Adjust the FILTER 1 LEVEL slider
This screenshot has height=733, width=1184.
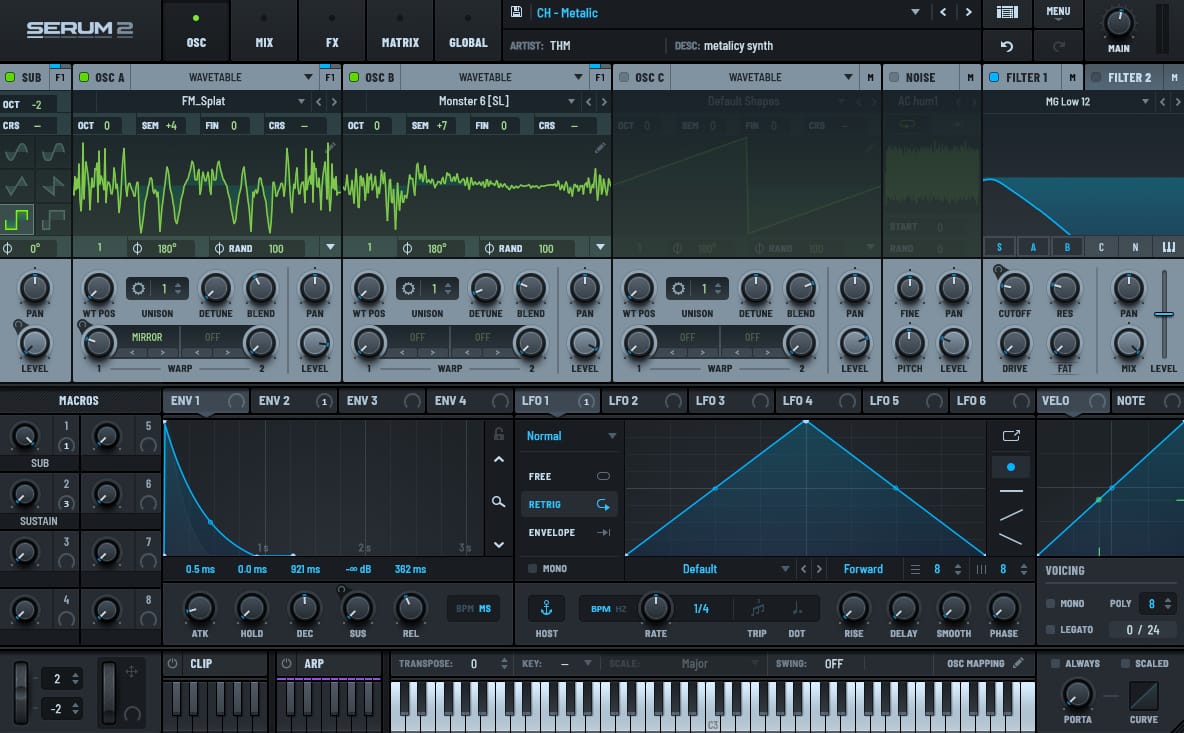pos(1164,314)
